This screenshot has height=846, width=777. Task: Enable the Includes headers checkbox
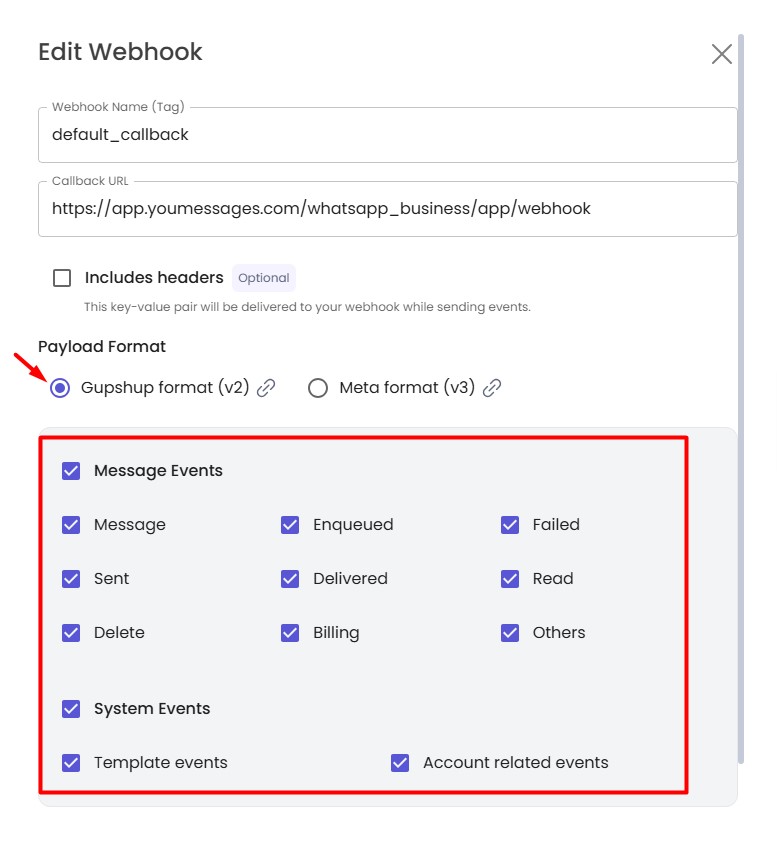62,278
